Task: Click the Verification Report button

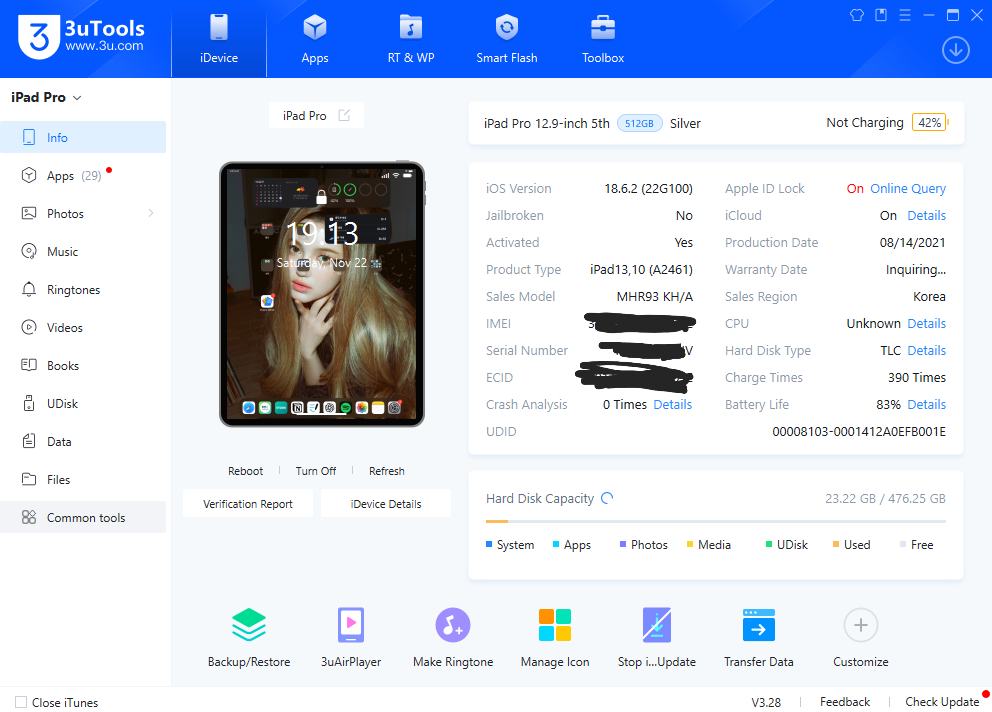Action: [x=248, y=504]
